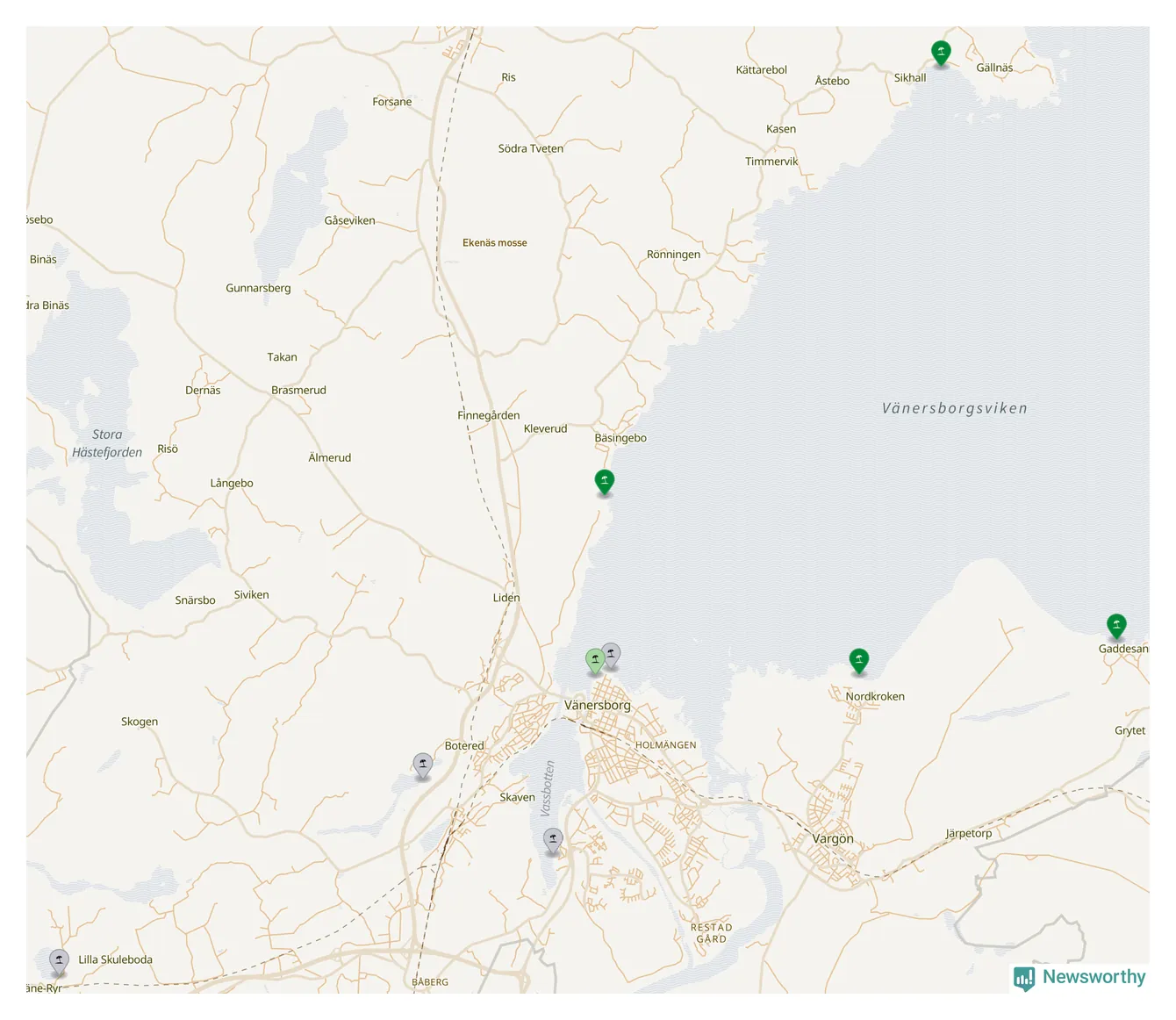Click the Vargön town label
This screenshot has height=1020, width=1176.
pyautogui.click(x=833, y=838)
